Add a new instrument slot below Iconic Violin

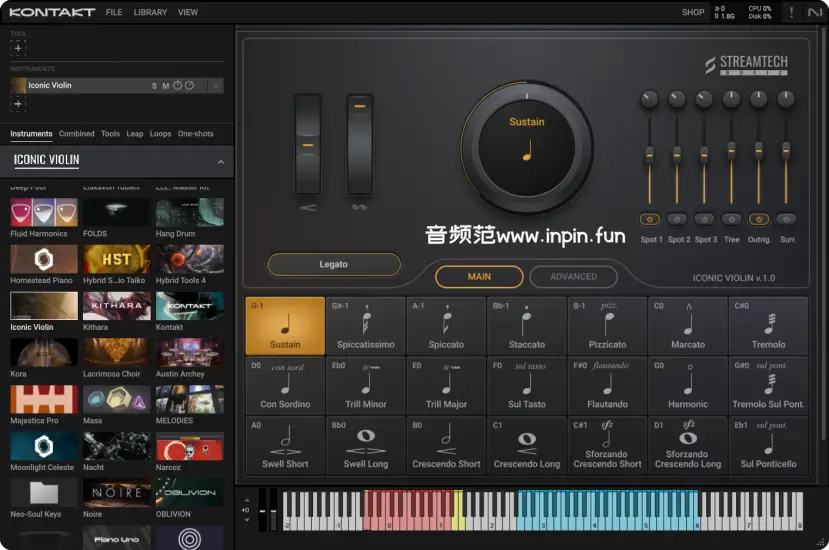[18, 104]
